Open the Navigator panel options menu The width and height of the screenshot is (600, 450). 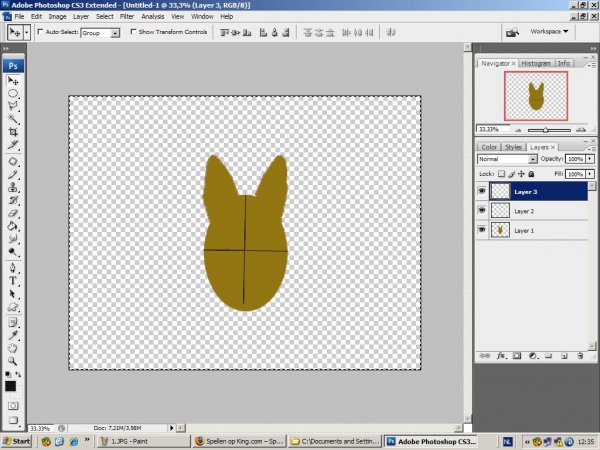coord(593,65)
